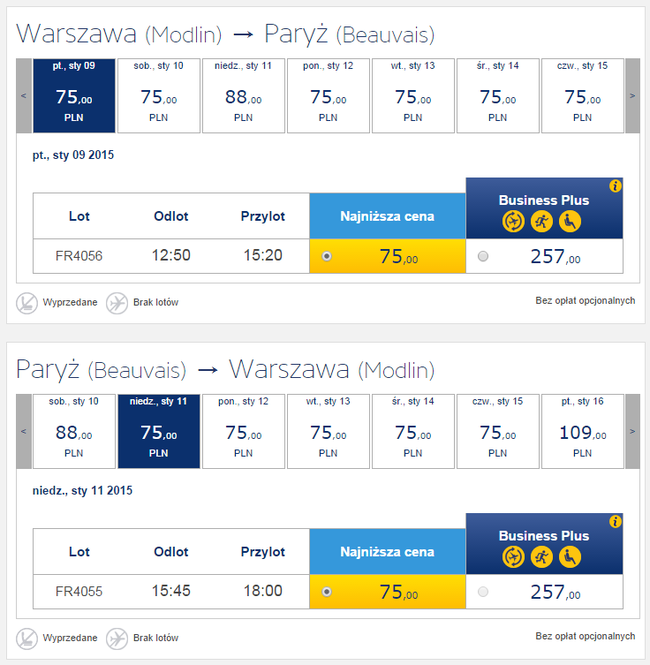Choose return date pt., sty 16 for 109,00

tap(582, 431)
